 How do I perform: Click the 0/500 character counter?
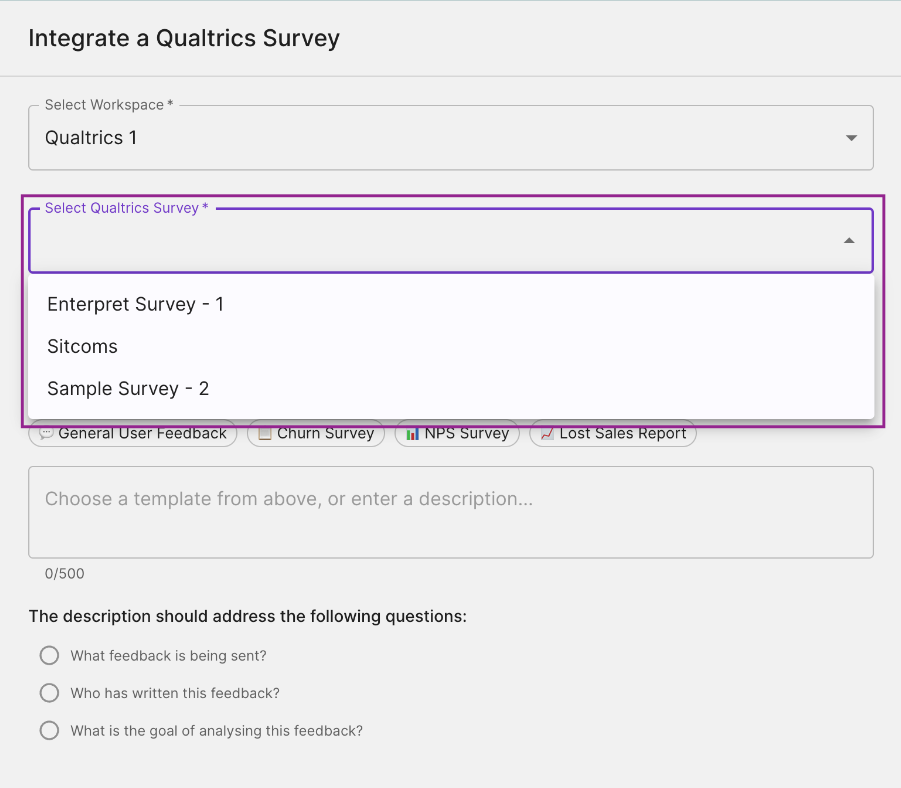pos(64,574)
